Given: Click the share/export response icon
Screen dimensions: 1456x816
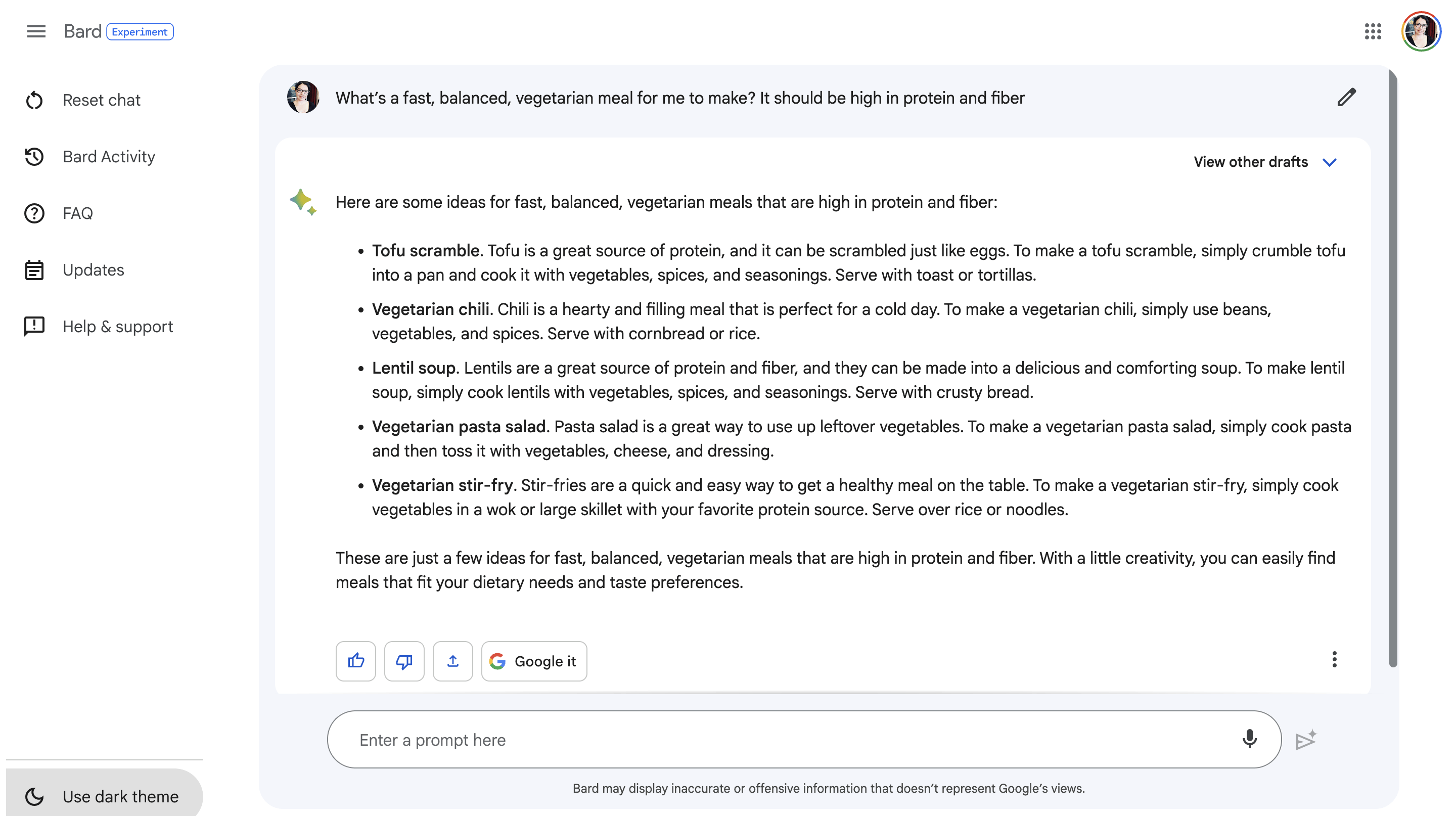Looking at the screenshot, I should pos(453,661).
